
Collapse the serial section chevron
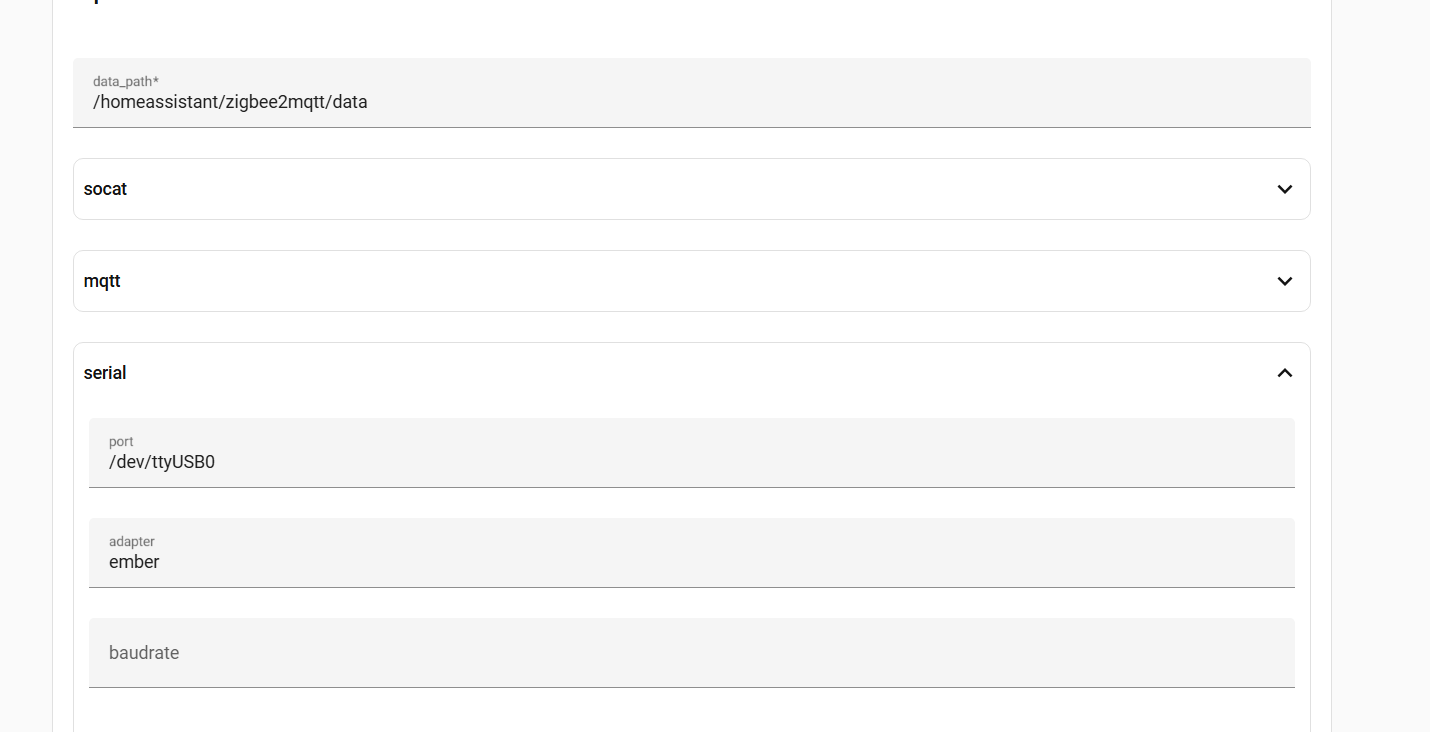pos(1285,373)
